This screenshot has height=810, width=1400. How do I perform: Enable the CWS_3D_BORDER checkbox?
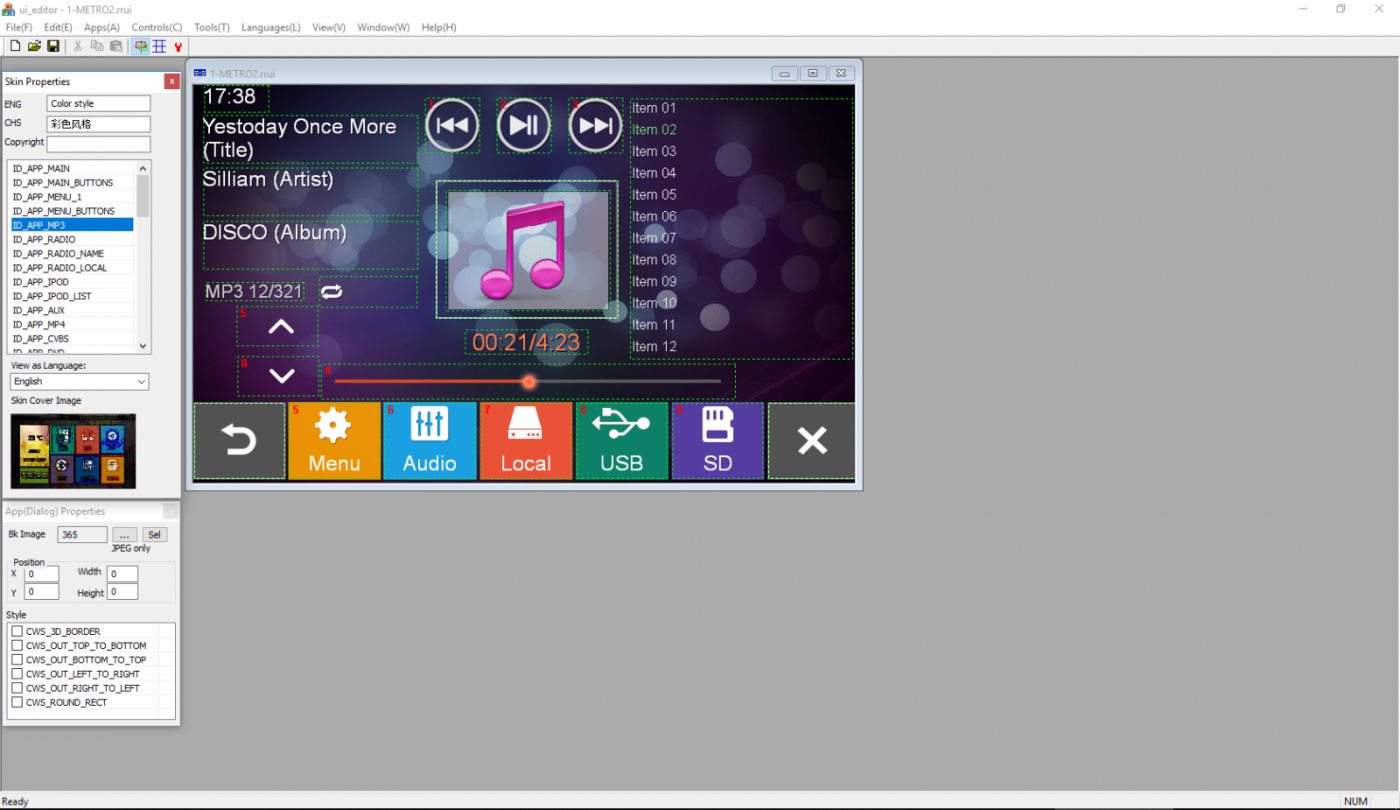click(x=17, y=632)
